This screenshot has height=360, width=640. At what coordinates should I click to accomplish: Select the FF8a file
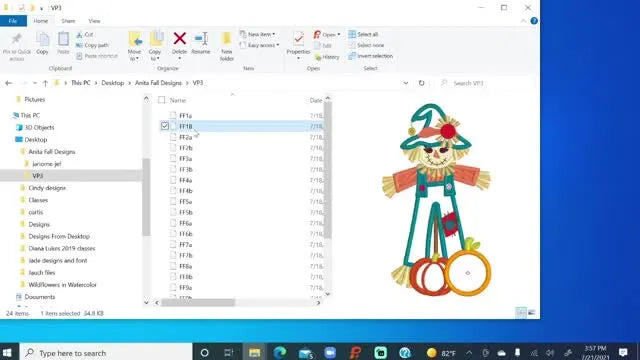click(x=185, y=266)
